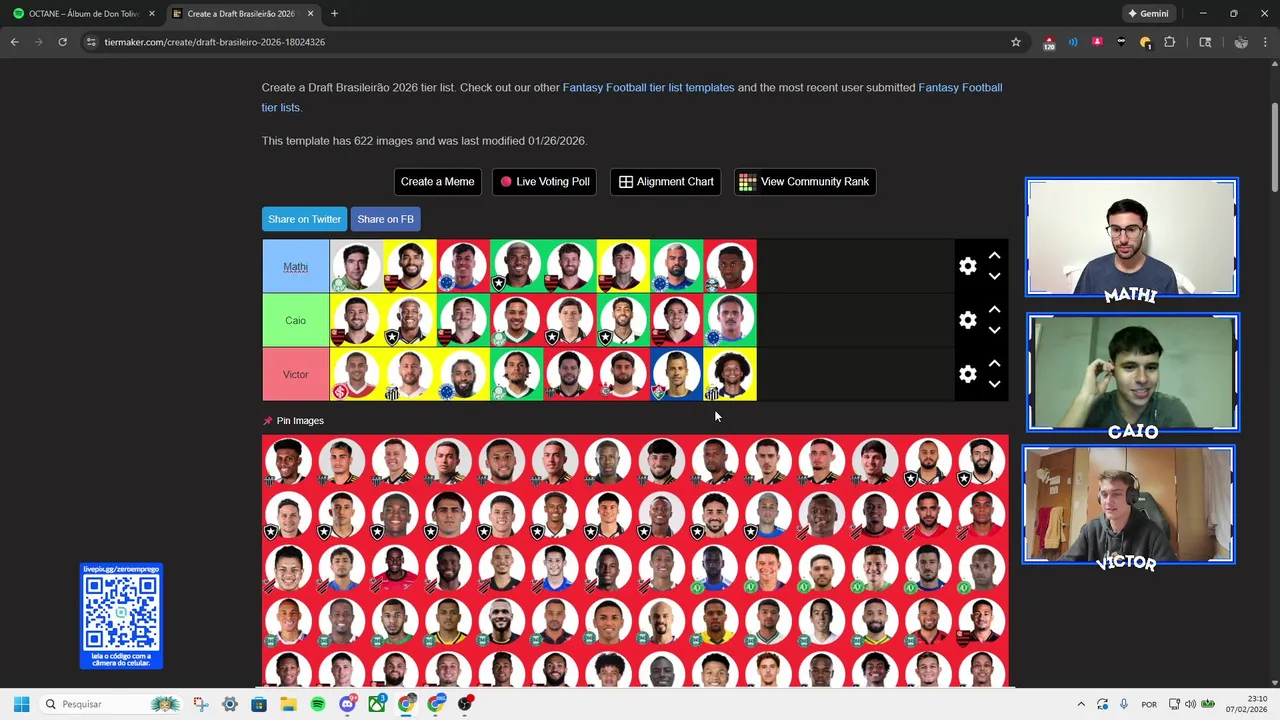Bookmark this page with star icon
This screenshot has height=720, width=1280.
click(1016, 42)
